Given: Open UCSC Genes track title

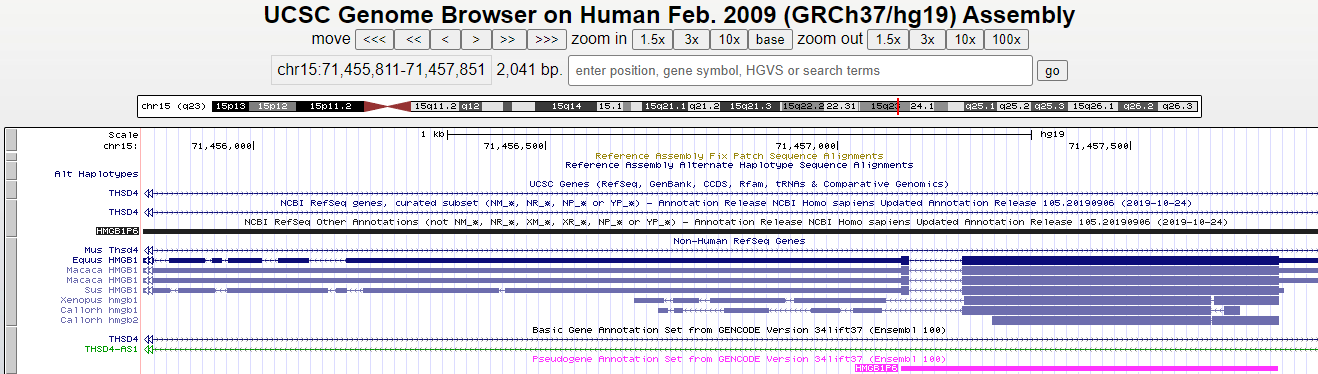Looking at the screenshot, I should point(739,184).
